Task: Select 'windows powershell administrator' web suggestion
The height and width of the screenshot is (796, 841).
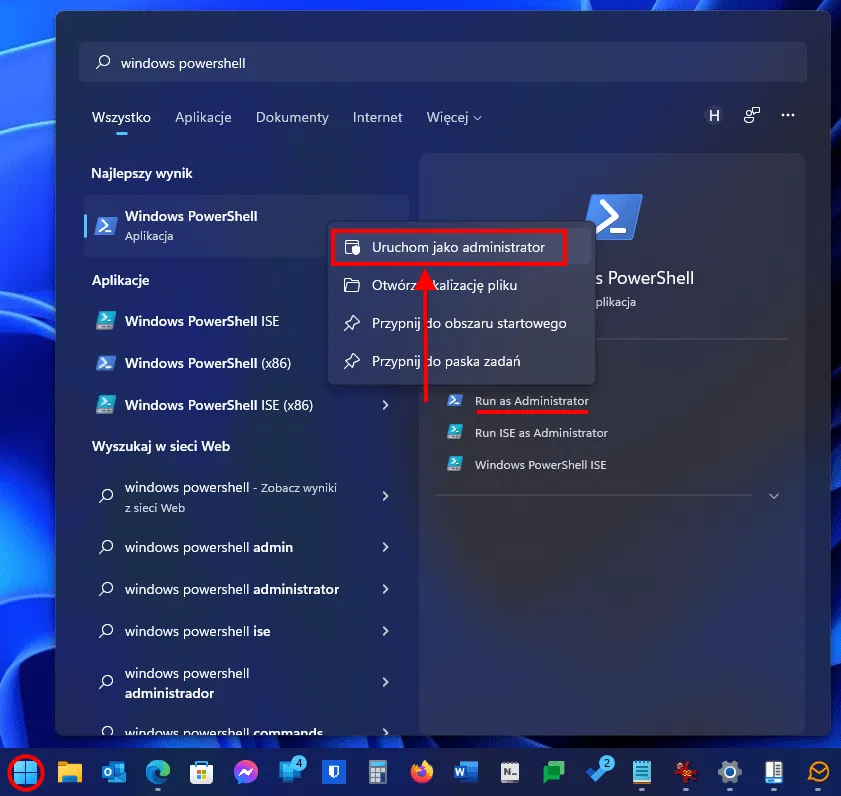Action: tap(231, 589)
